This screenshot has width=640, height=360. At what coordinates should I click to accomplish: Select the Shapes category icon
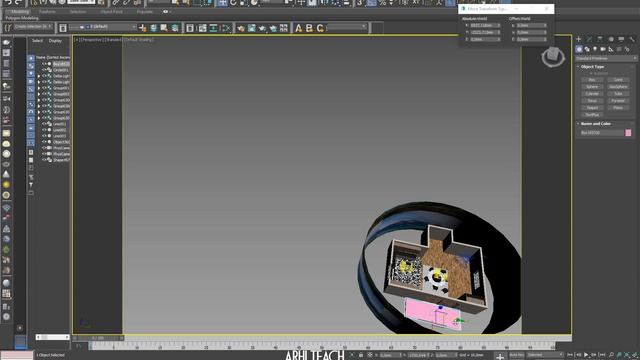(x=587, y=49)
